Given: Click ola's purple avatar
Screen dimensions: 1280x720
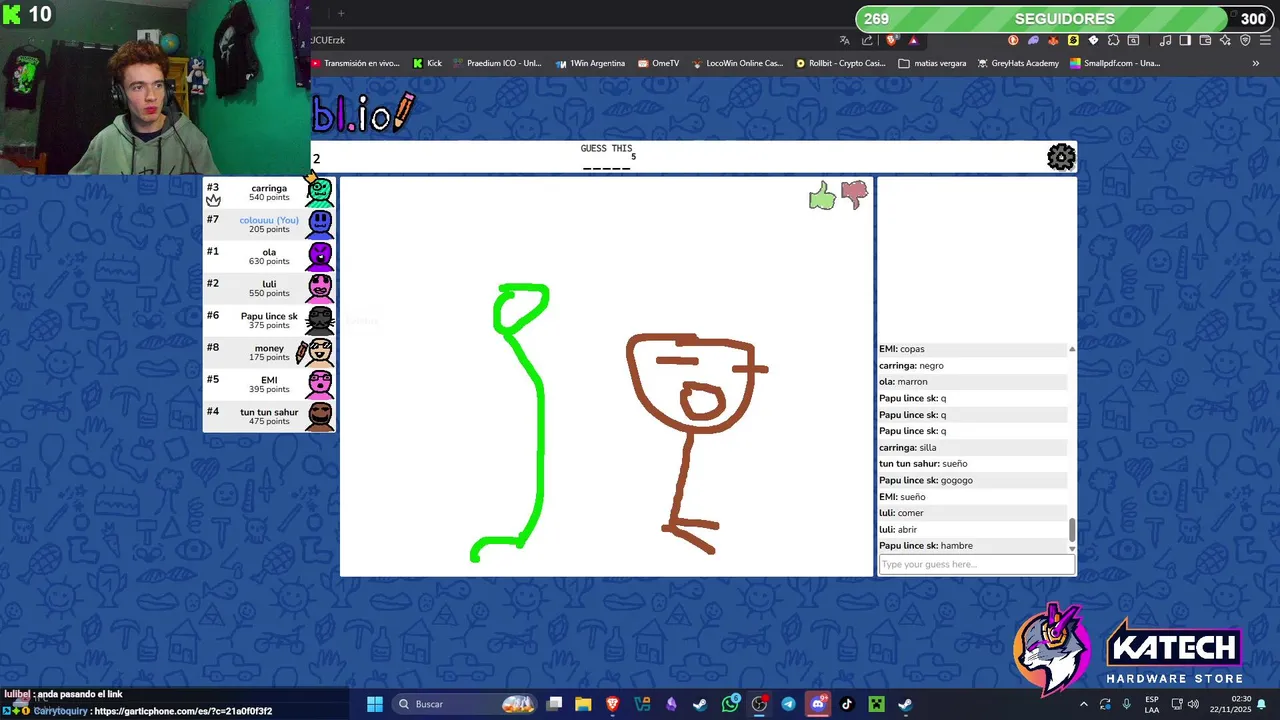Looking at the screenshot, I should coord(320,256).
